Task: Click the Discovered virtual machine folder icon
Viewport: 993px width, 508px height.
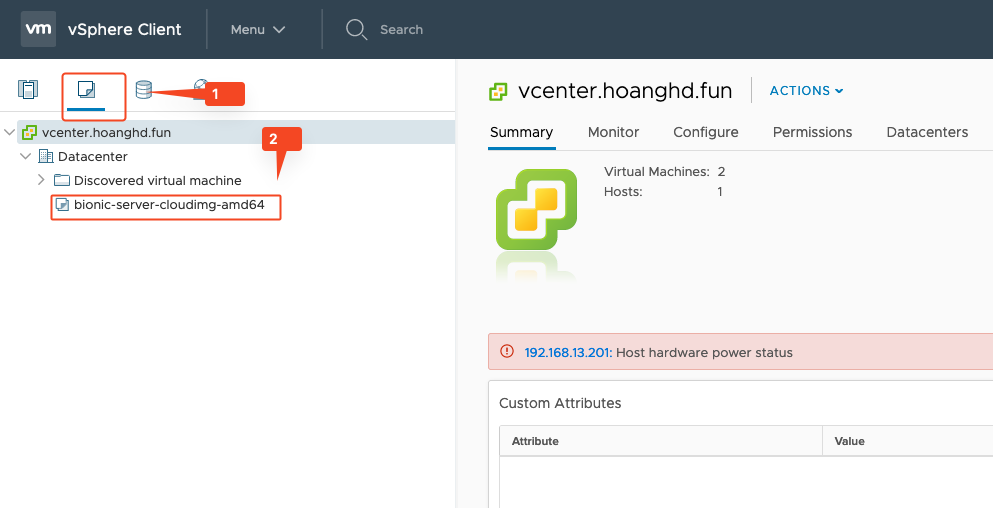Action: pos(61,181)
